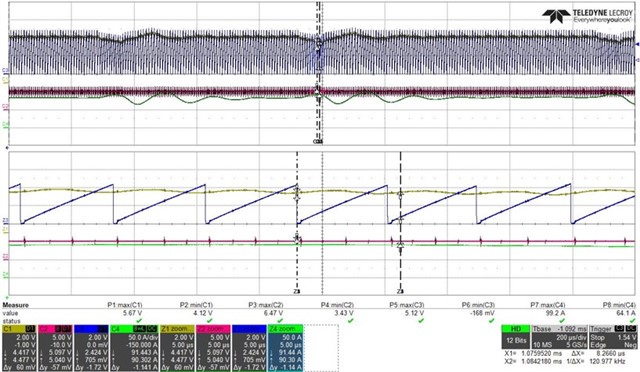Select the Z1 zoom descriptor box
Screen dimensions: 640x372
177,348
